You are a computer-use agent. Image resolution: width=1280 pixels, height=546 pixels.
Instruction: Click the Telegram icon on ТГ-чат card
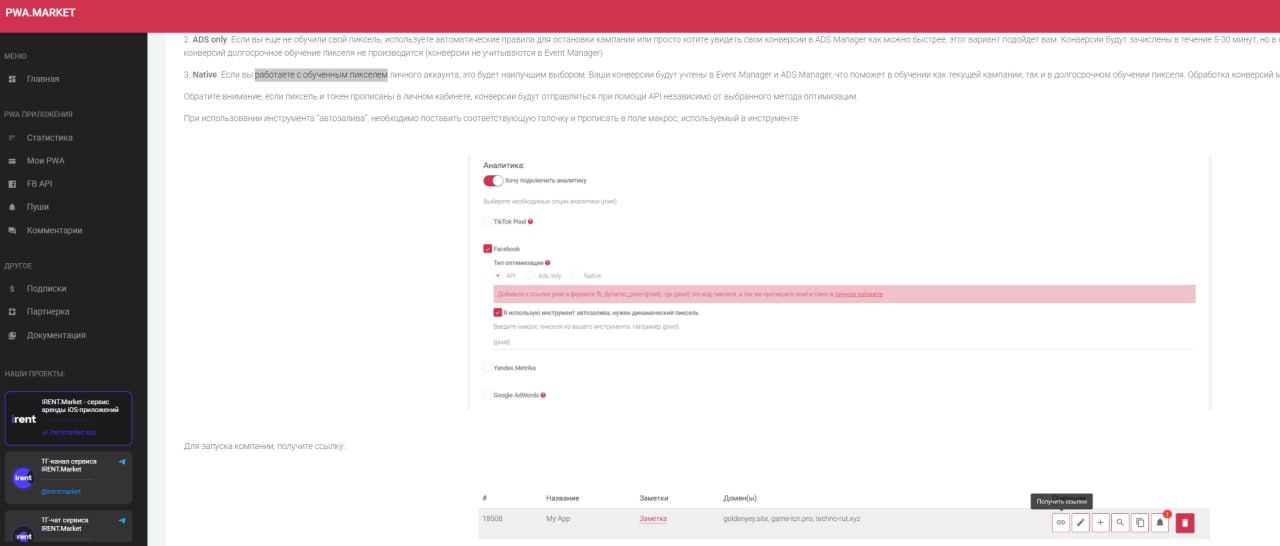122,520
